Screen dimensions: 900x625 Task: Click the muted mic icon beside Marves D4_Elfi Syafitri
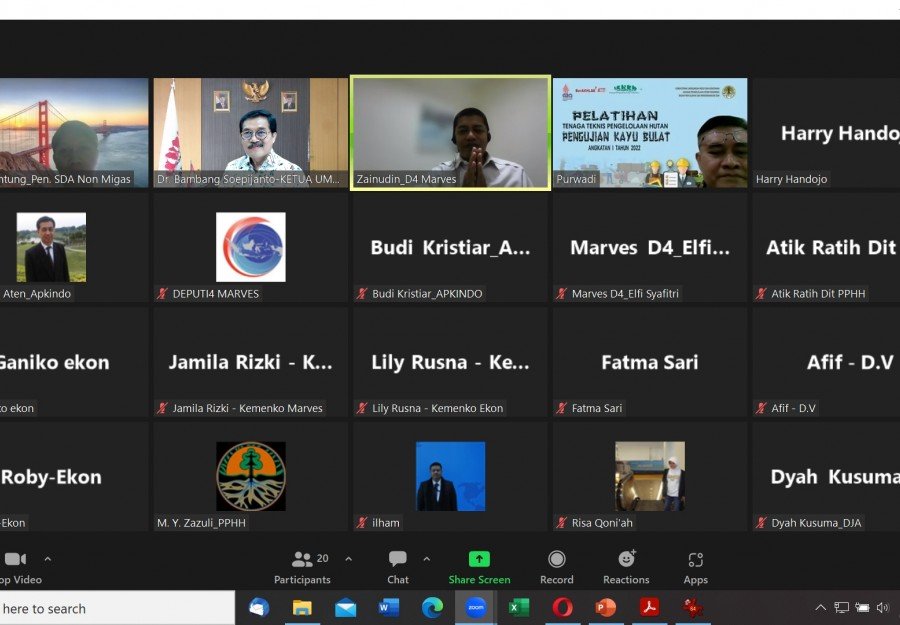(562, 294)
